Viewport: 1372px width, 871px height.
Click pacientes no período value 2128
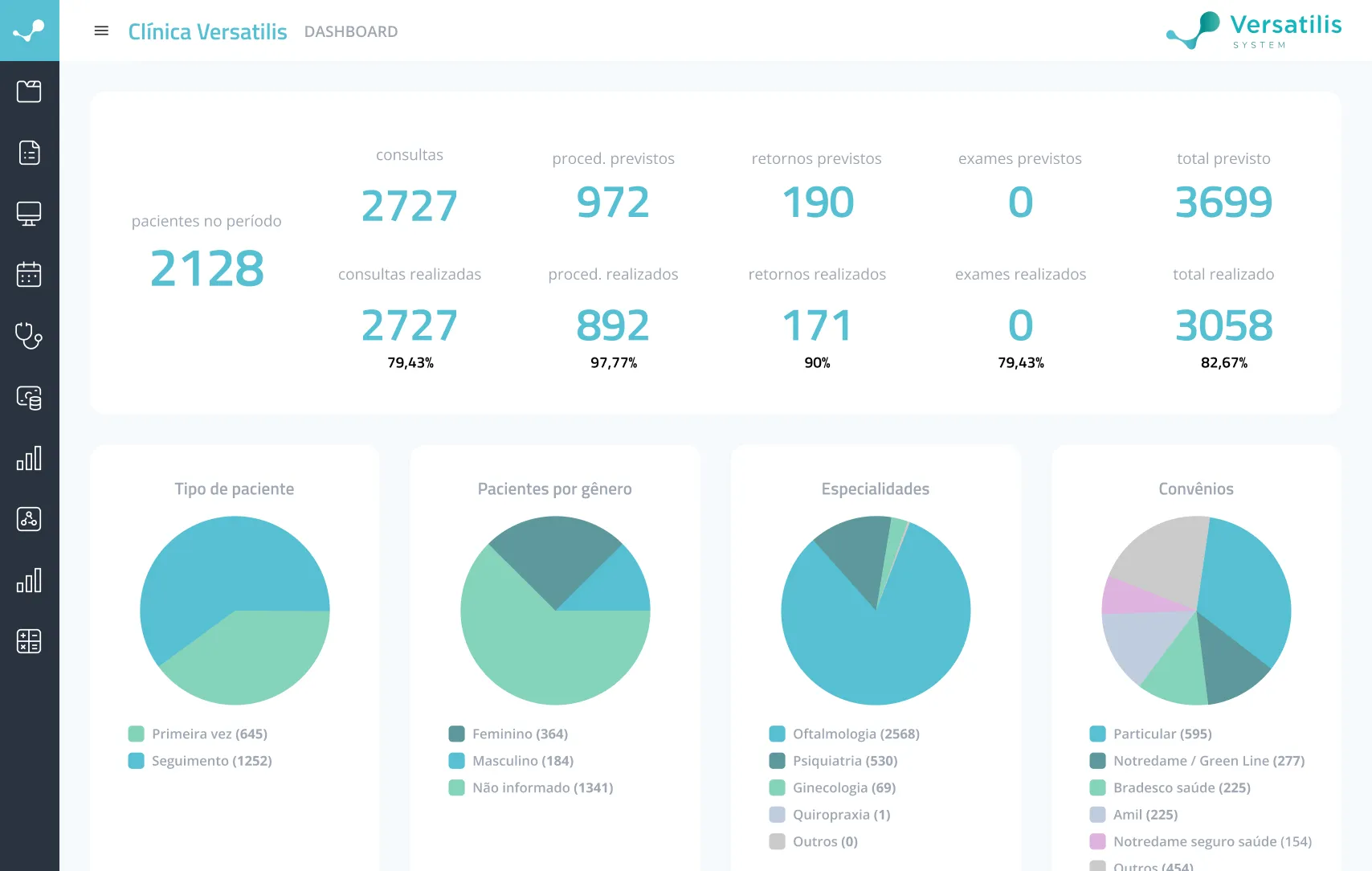click(206, 268)
